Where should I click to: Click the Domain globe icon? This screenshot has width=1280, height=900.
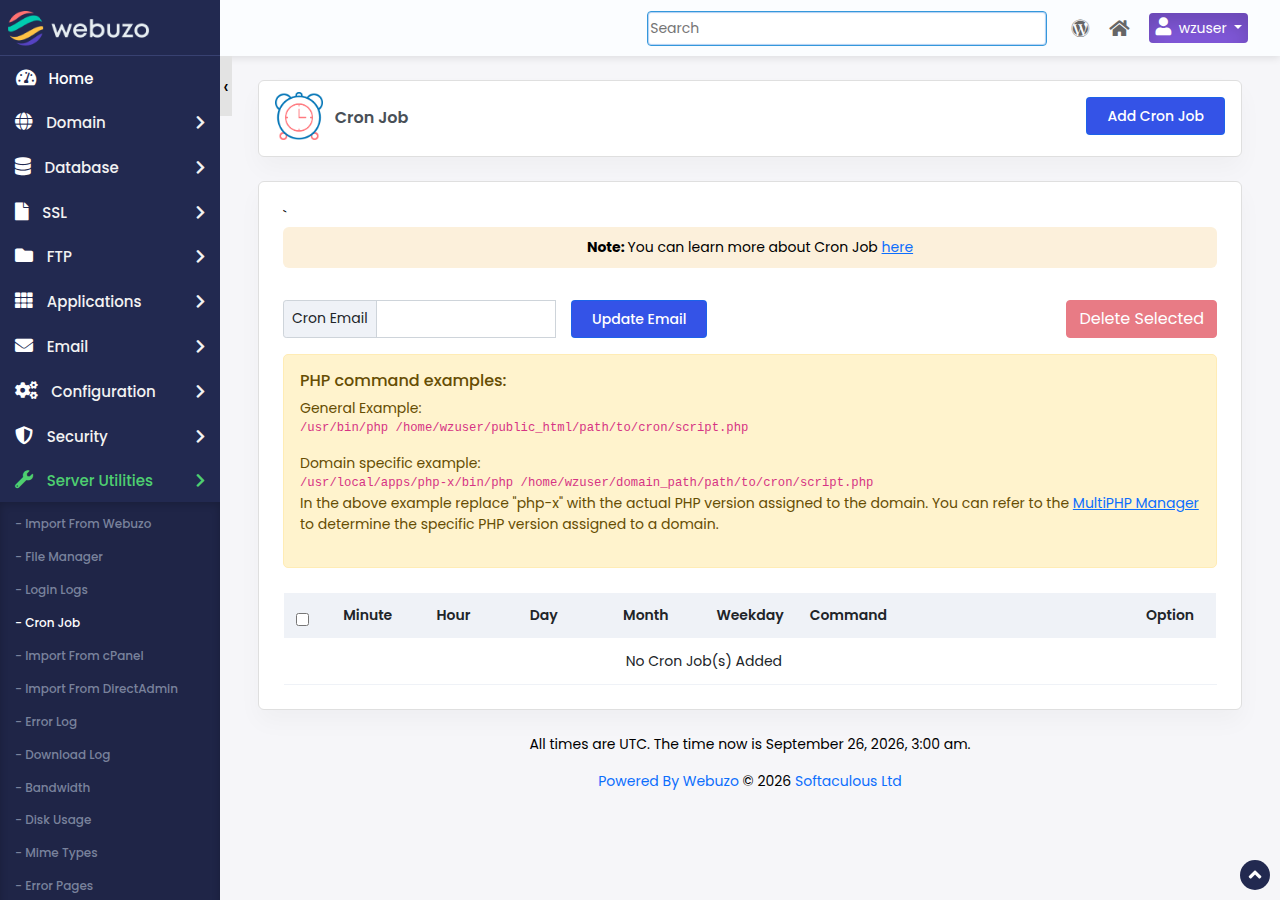(24, 122)
